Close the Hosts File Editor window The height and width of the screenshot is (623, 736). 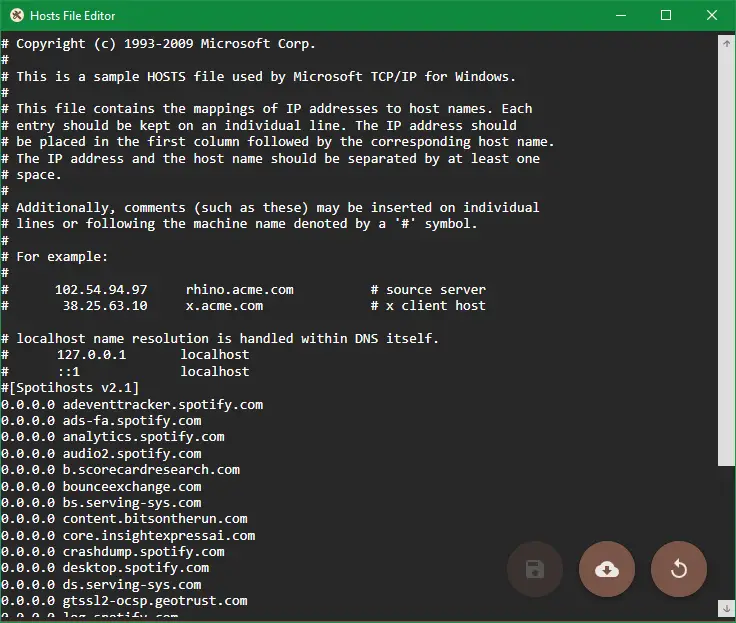tap(712, 15)
